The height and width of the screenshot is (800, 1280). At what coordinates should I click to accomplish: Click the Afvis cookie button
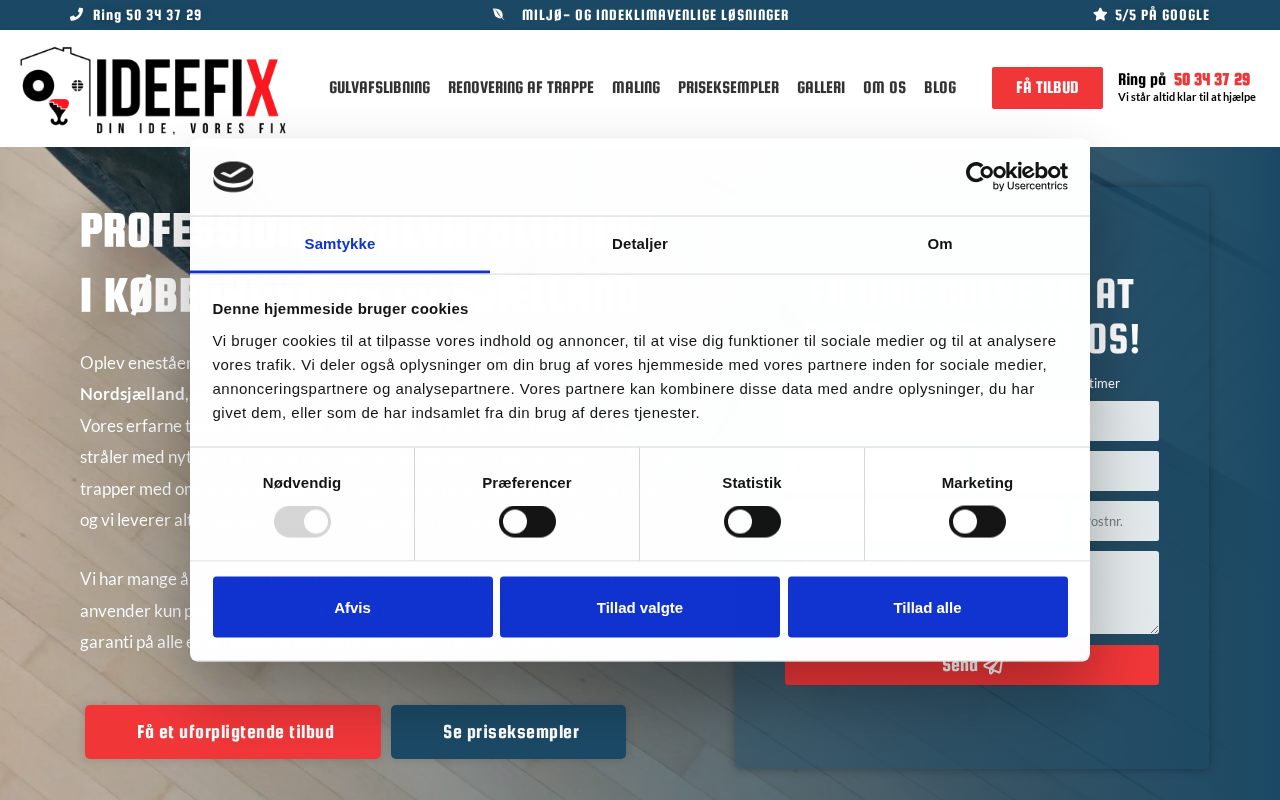pyautogui.click(x=353, y=607)
